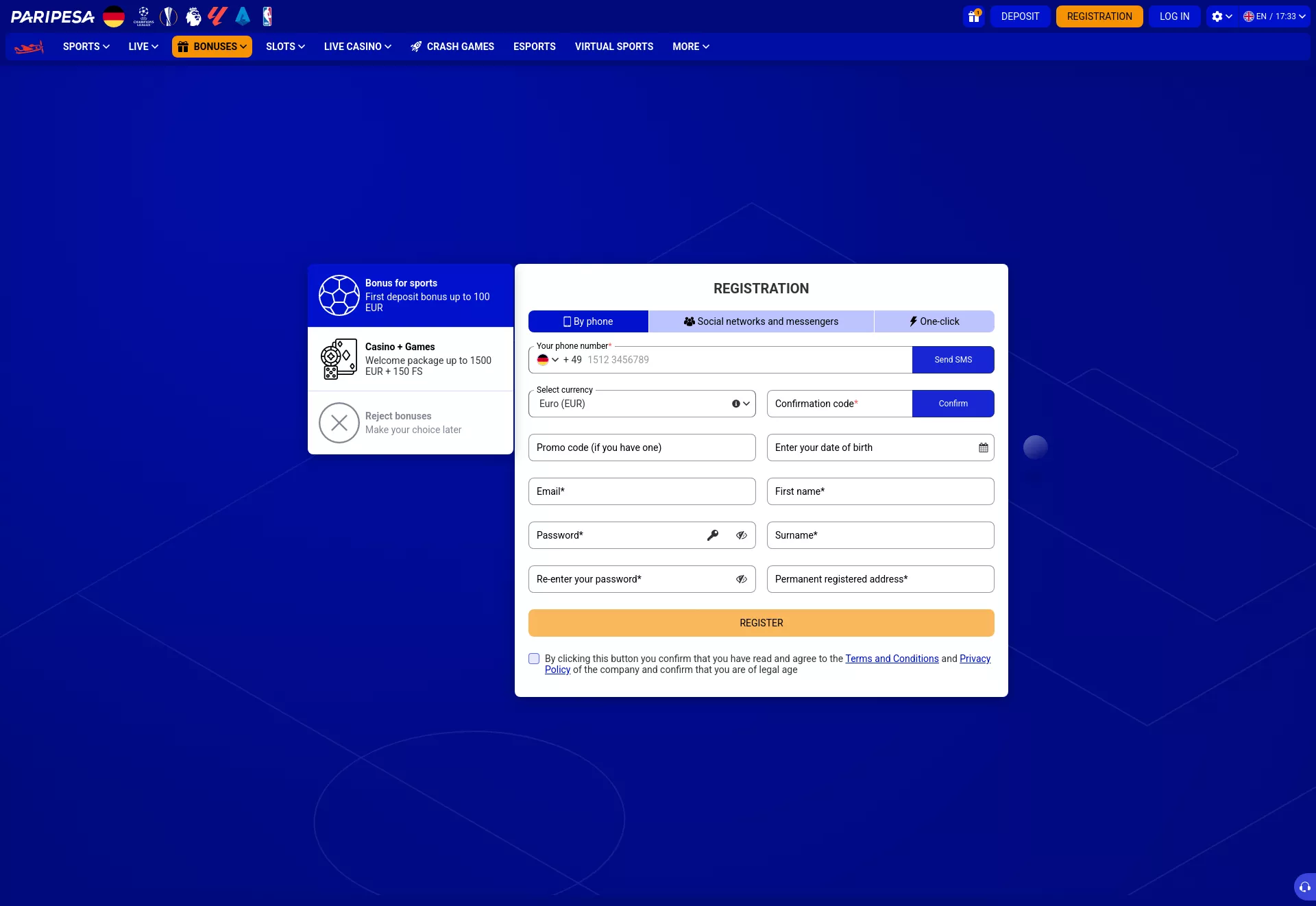This screenshot has height=906, width=1316.
Task: Open the support headset chat icon
Action: tap(1304, 887)
